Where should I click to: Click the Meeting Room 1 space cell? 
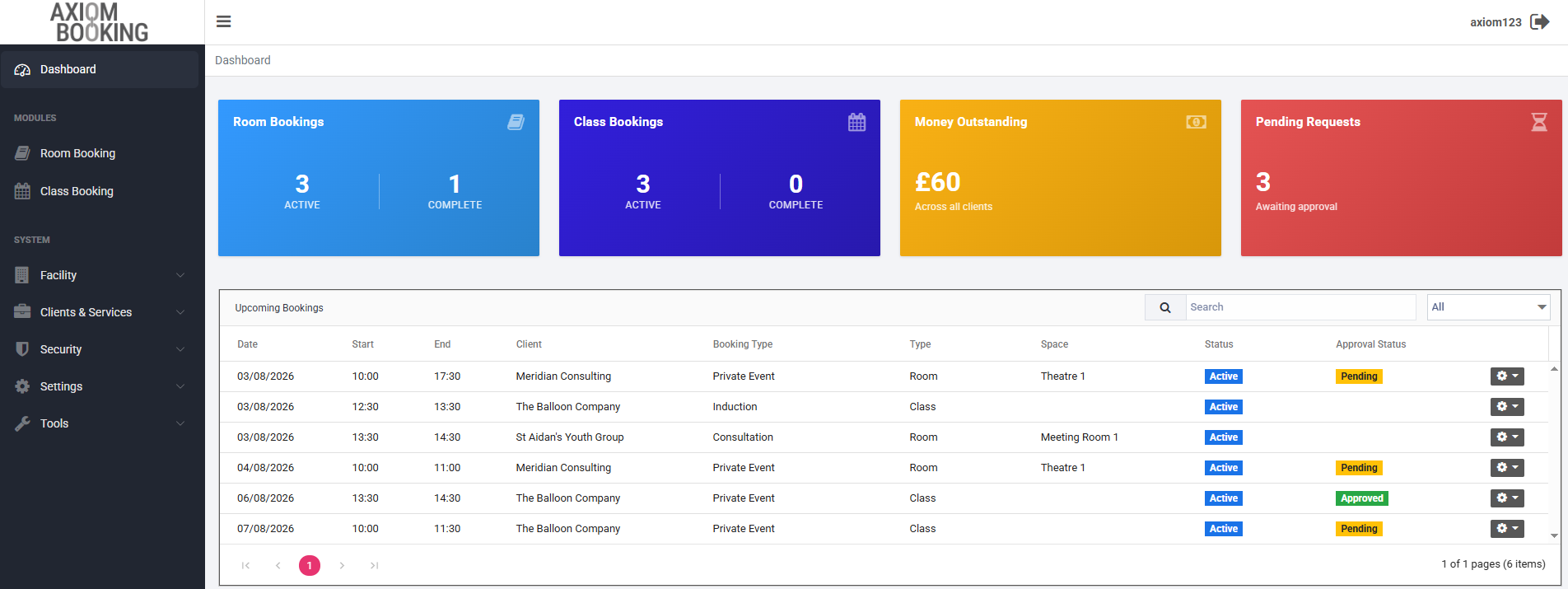[x=1079, y=437]
